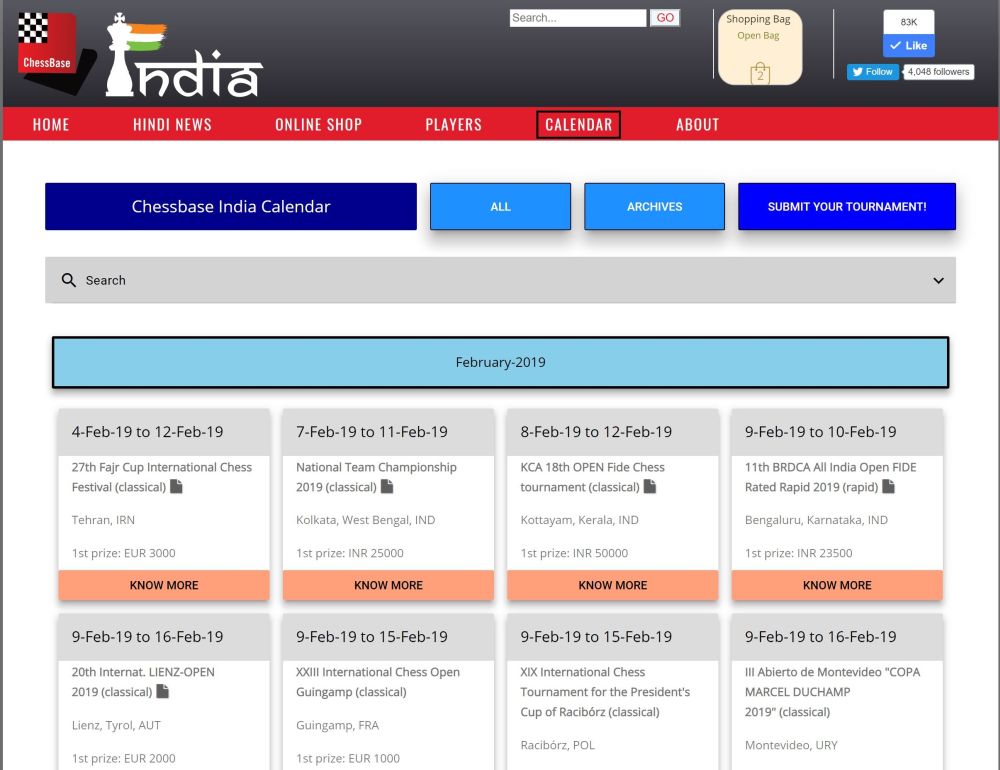Open the PLAYERS menu item
Viewport: 1000px width, 770px height.
(453, 124)
